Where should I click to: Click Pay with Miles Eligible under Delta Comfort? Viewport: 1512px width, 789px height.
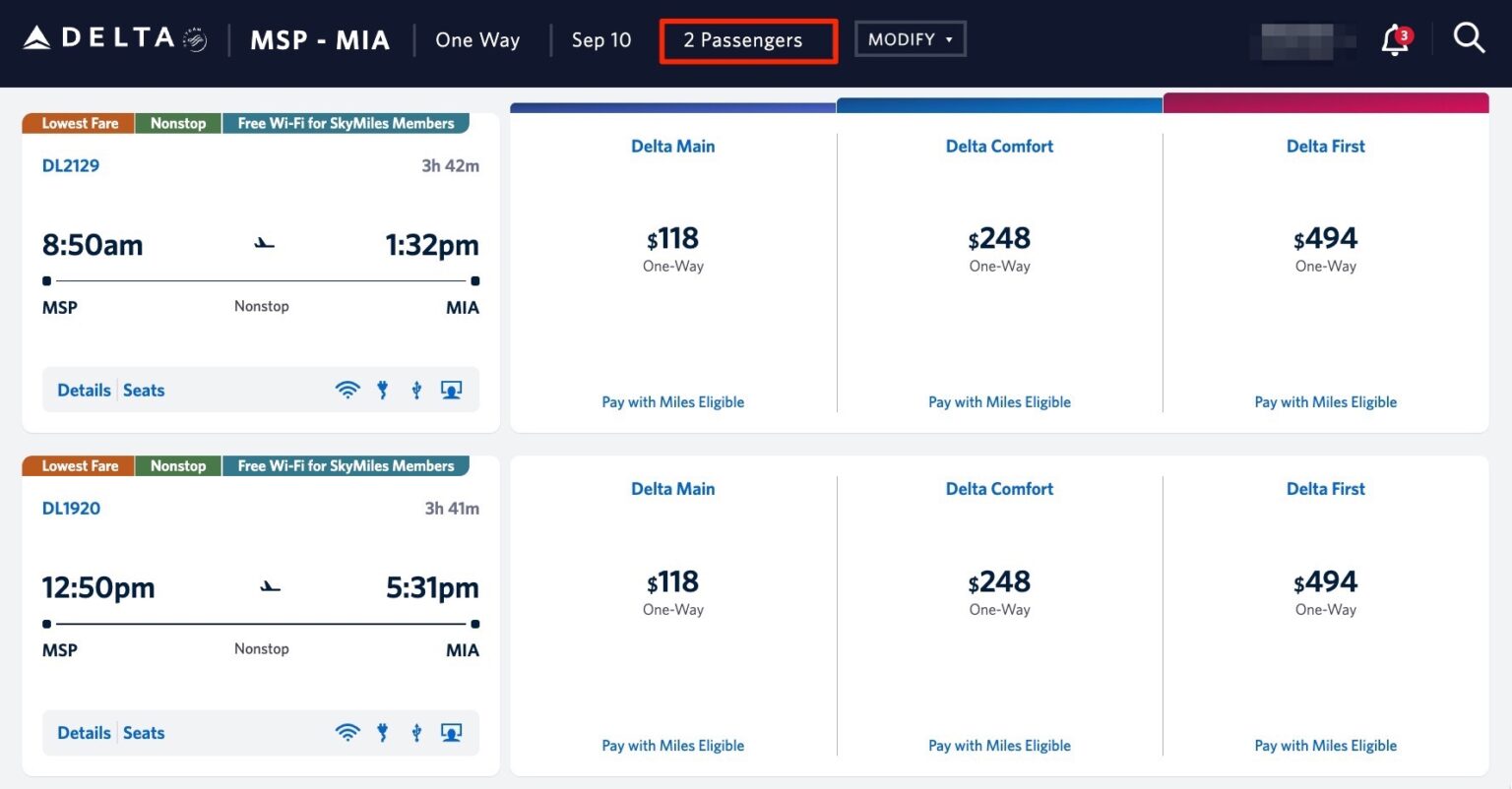(999, 401)
